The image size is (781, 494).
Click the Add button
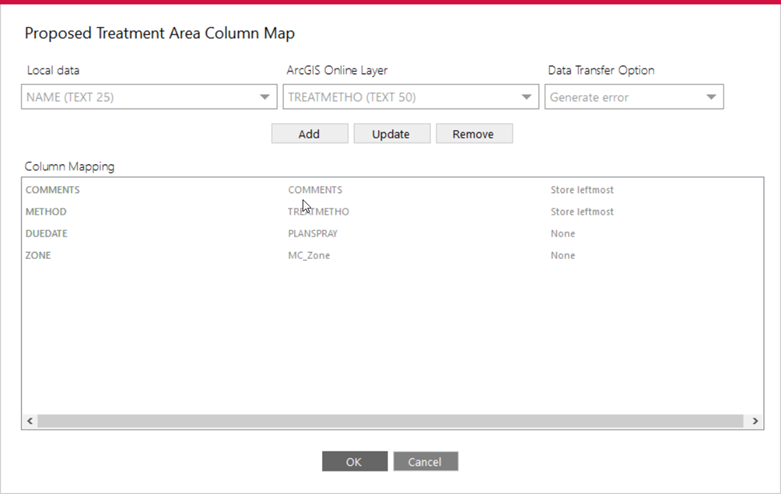tap(309, 134)
